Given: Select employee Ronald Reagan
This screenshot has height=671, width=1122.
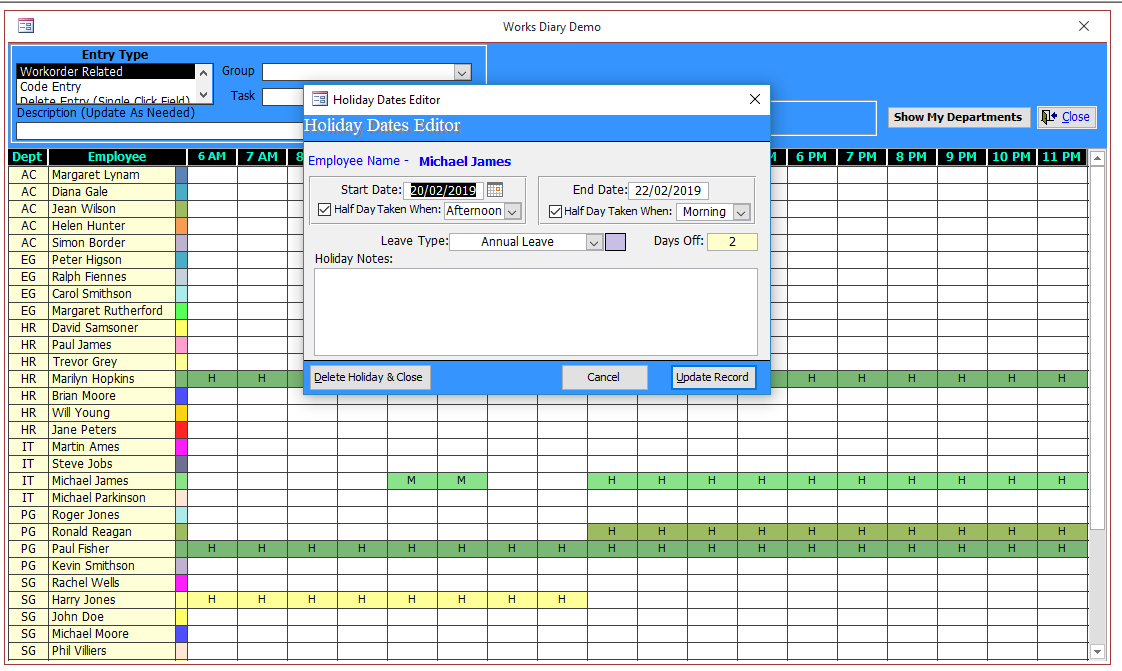Looking at the screenshot, I should point(112,532).
